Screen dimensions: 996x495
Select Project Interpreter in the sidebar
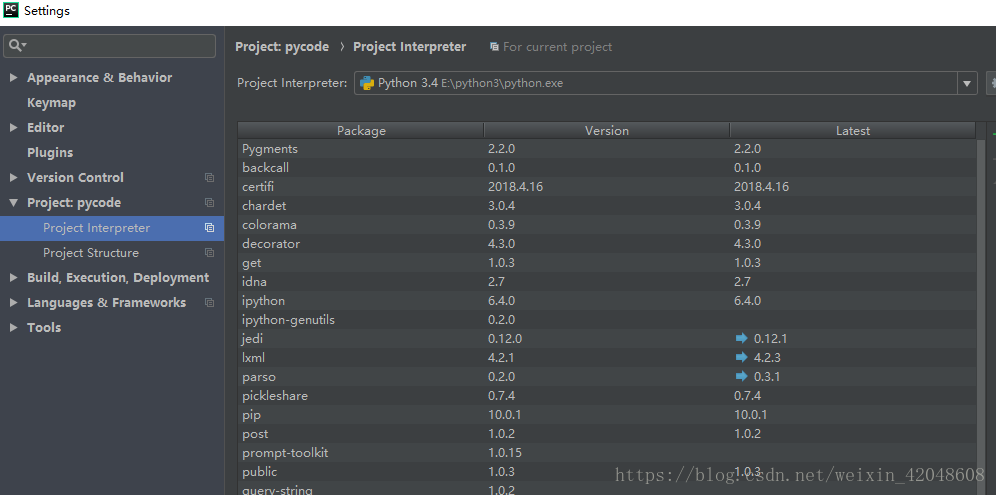112,228
